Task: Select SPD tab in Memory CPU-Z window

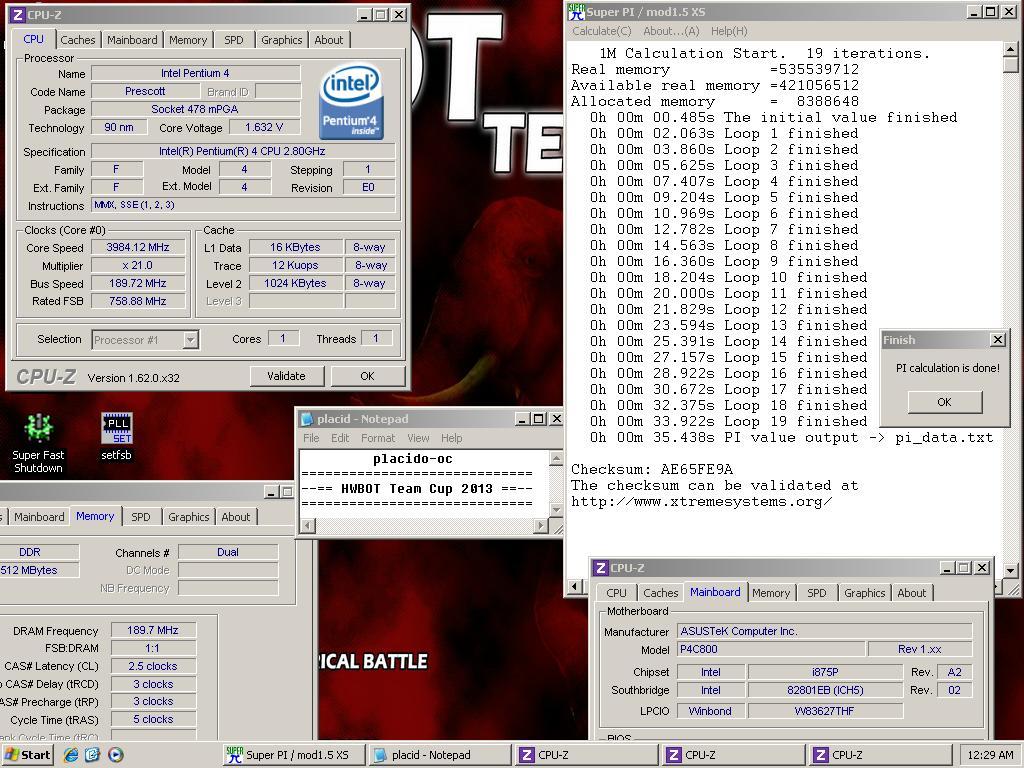Action: [x=140, y=517]
